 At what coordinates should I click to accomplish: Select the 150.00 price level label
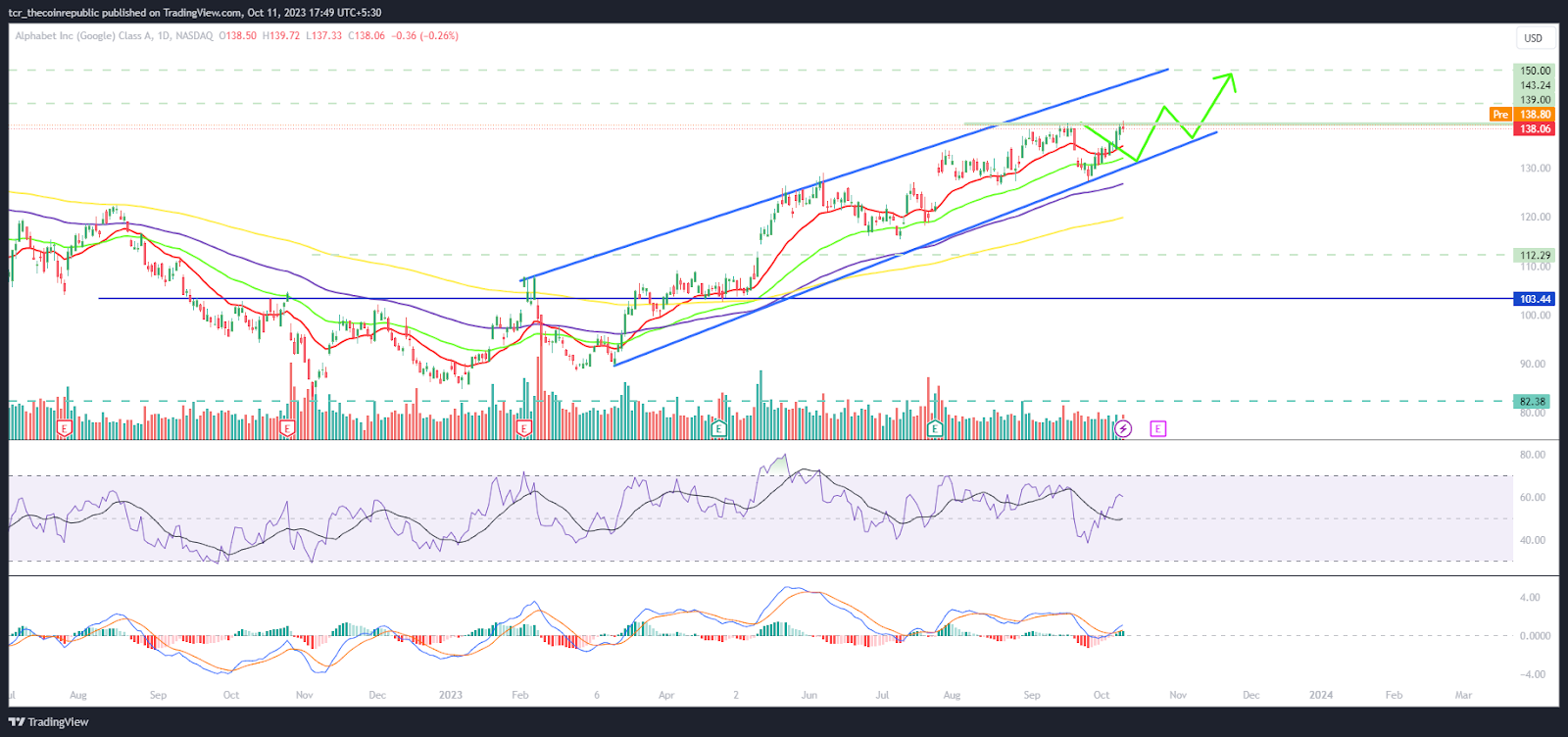[x=1535, y=71]
